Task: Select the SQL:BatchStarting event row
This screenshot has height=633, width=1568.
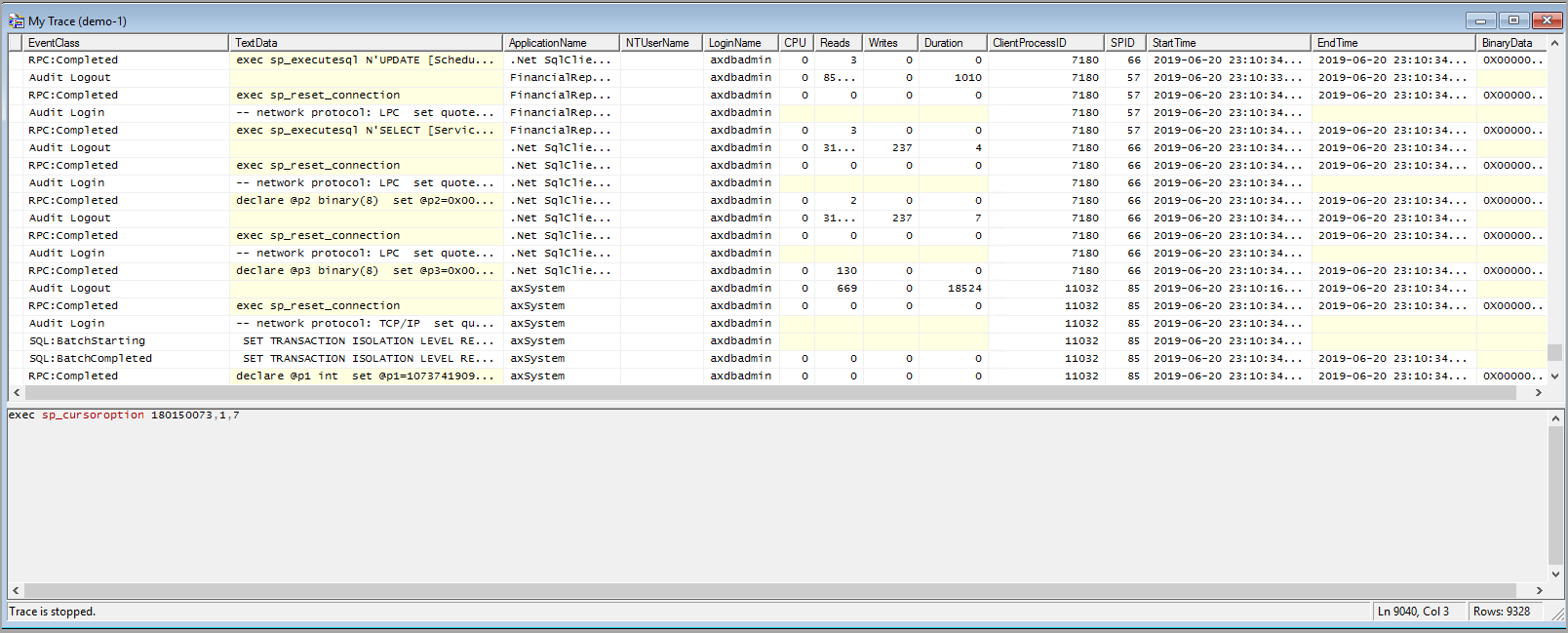Action: pos(87,341)
